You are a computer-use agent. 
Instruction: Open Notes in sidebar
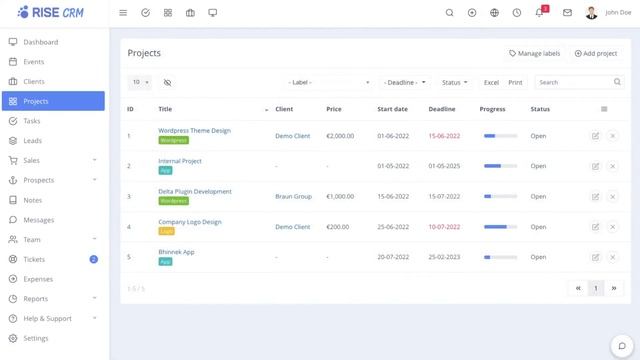point(53,200)
